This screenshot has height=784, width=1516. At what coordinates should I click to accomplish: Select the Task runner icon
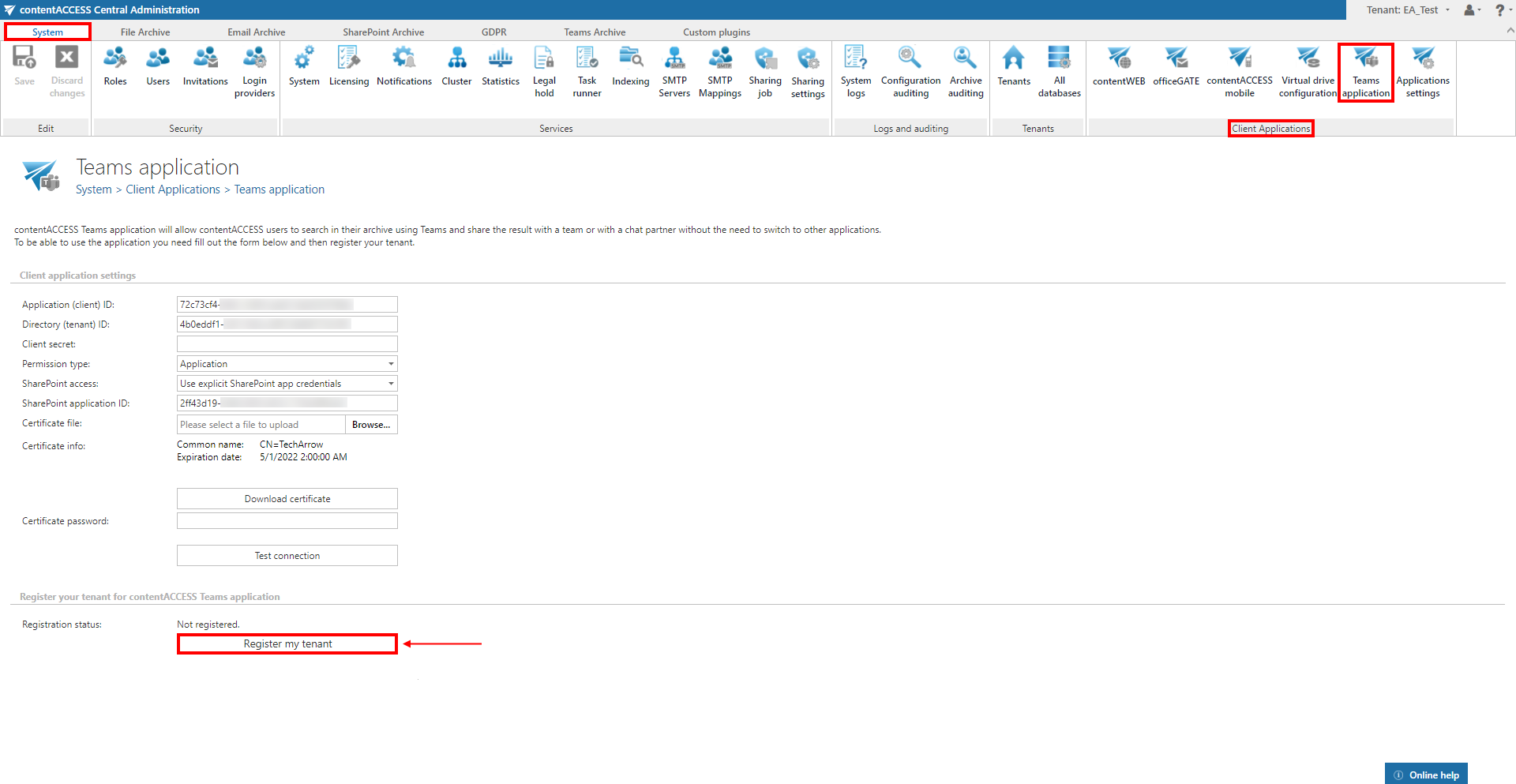pos(587,71)
